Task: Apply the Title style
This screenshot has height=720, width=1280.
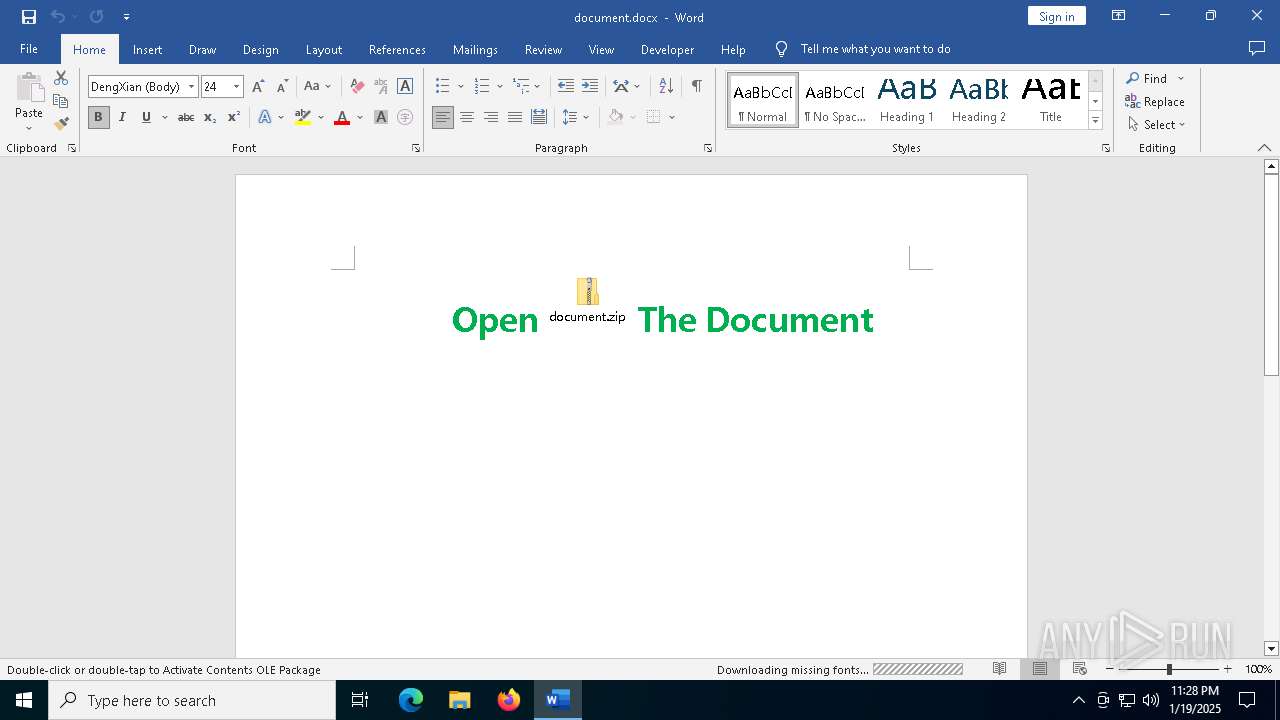Action: [1051, 100]
